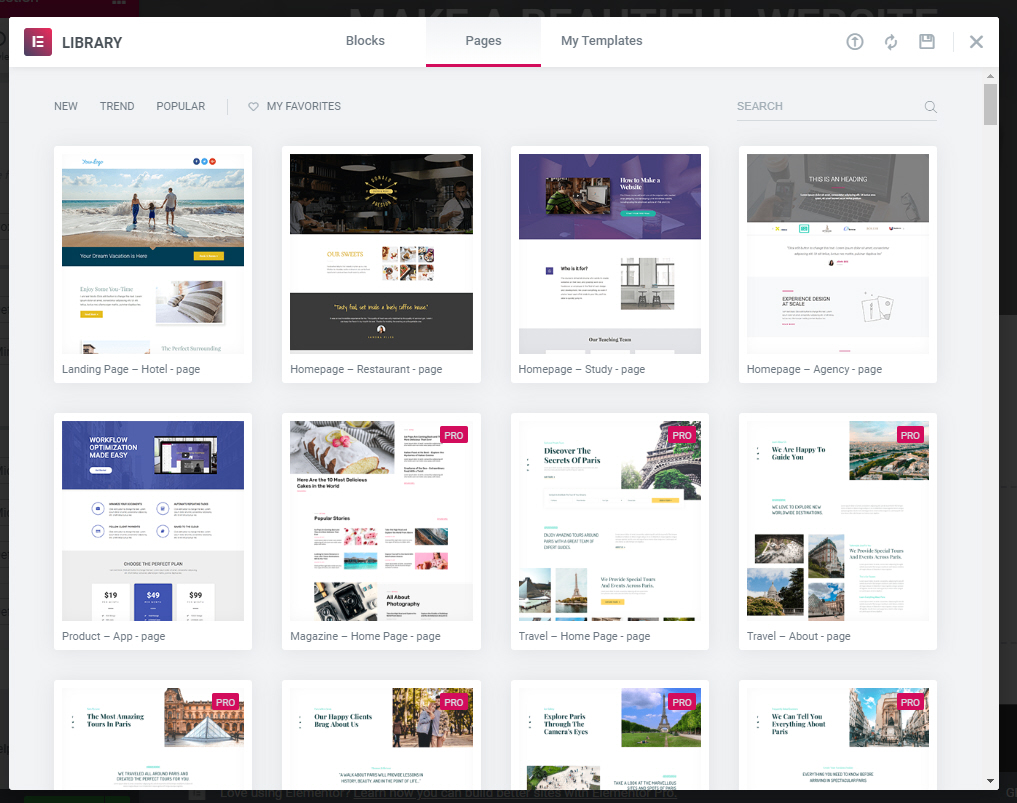Filter templates by POPULAR
Viewport: 1017px width, 803px height.
[x=180, y=106]
